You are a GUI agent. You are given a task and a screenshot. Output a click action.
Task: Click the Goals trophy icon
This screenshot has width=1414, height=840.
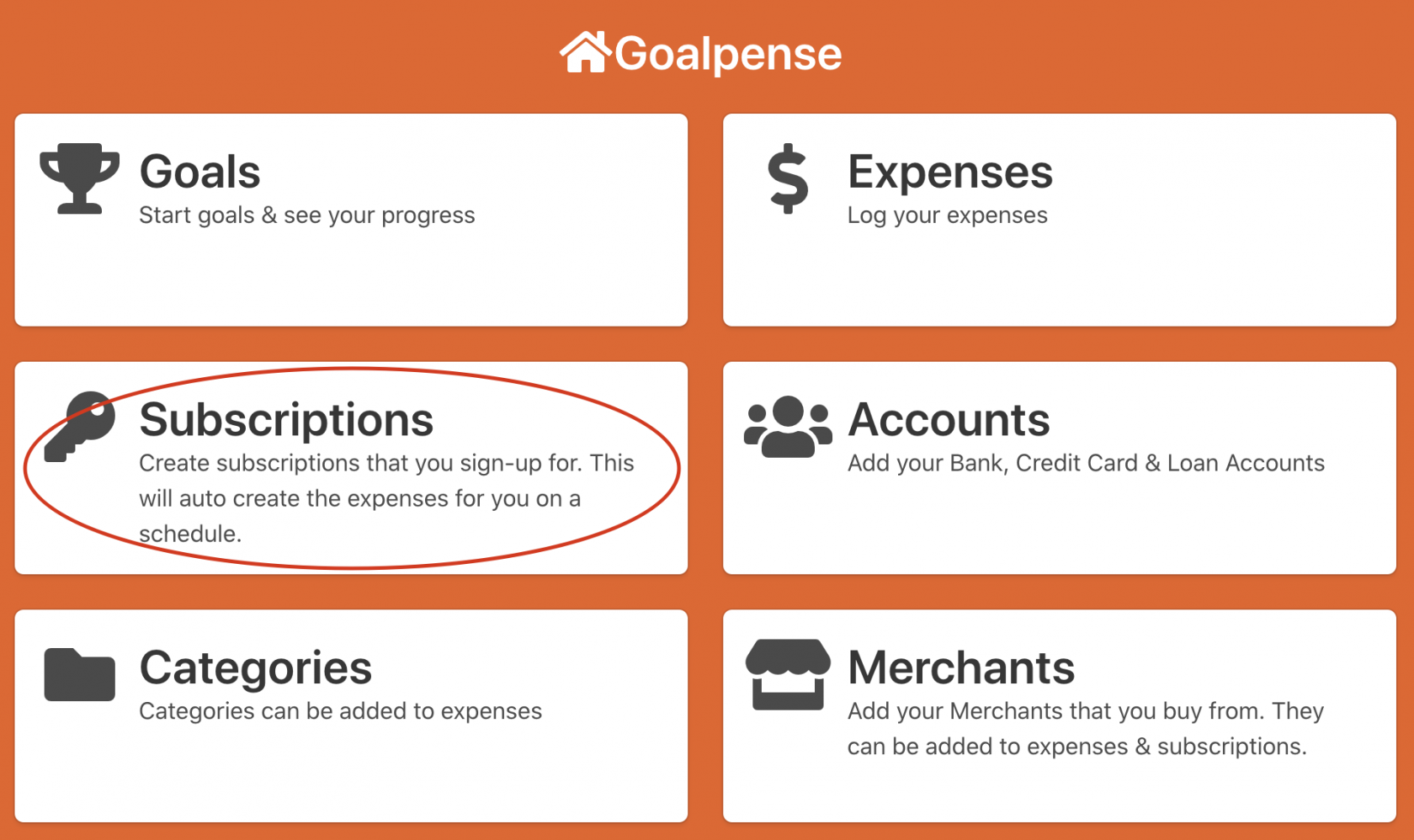pyautogui.click(x=80, y=178)
